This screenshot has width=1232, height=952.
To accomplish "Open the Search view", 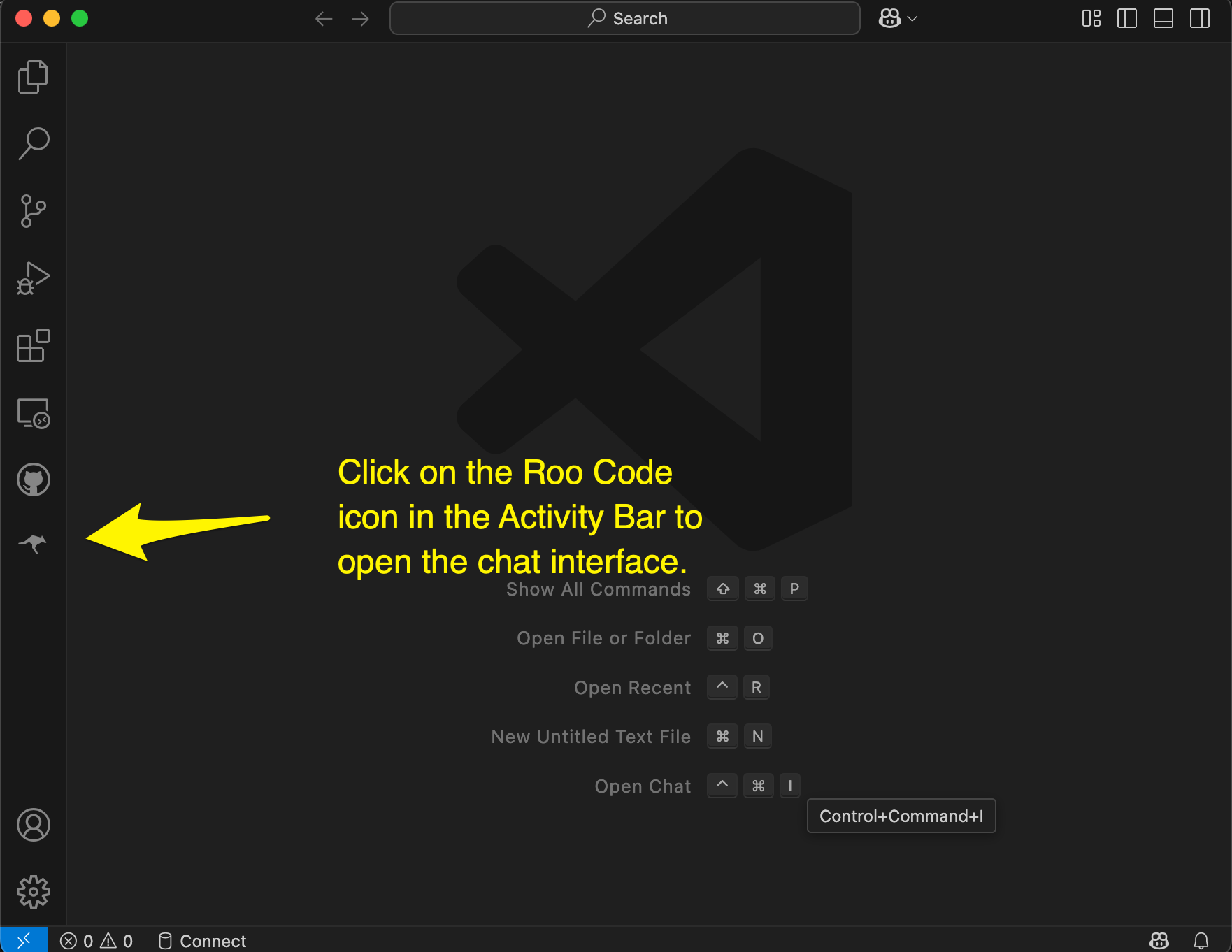I will (x=33, y=143).
